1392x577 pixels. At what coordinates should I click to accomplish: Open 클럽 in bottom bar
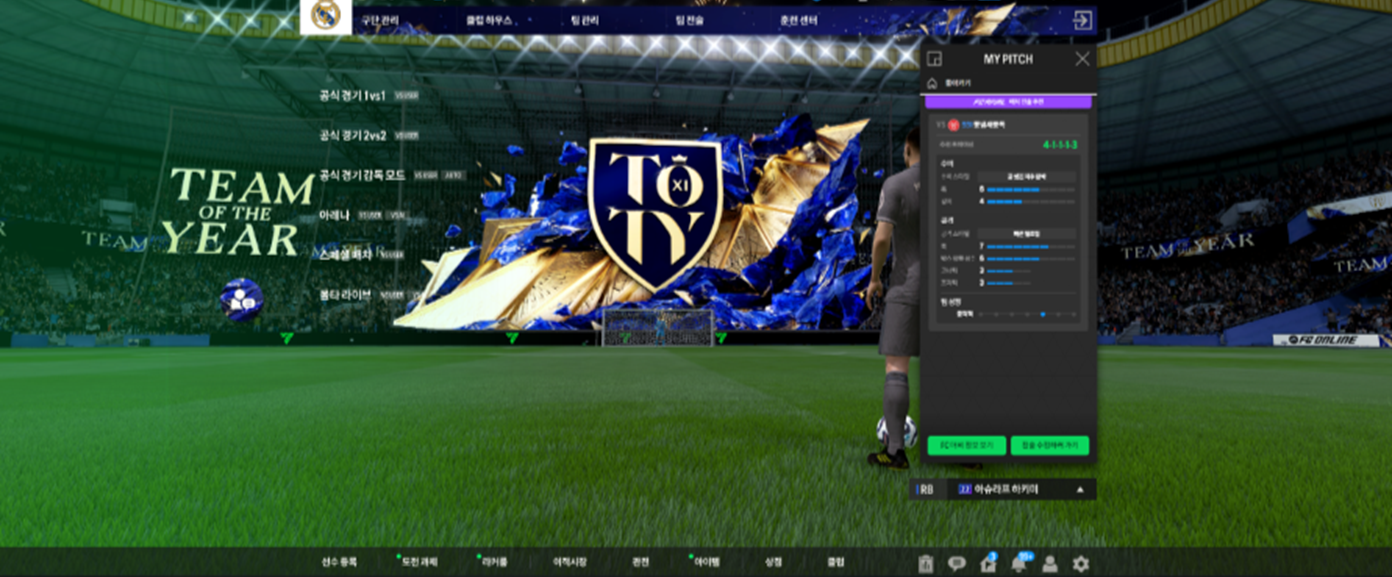coord(835,562)
